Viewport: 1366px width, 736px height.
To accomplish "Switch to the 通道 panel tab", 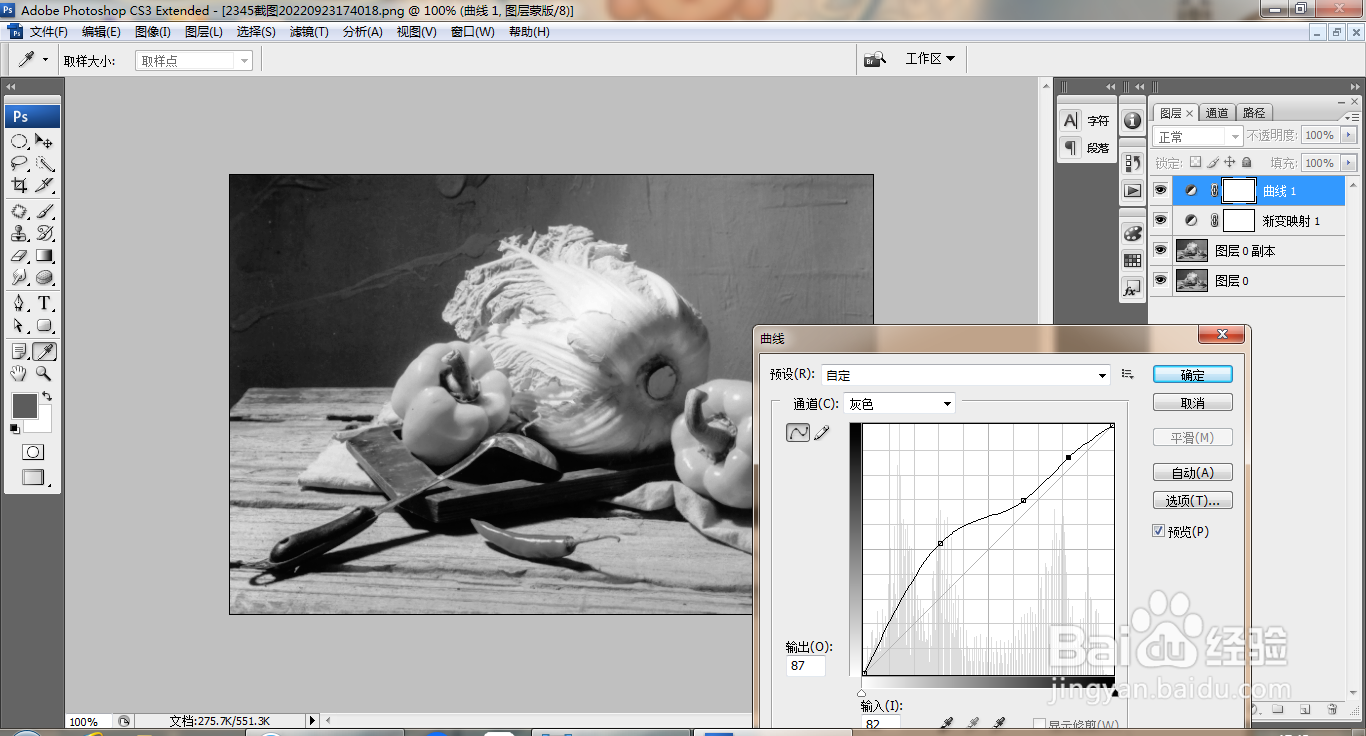I will click(1217, 113).
